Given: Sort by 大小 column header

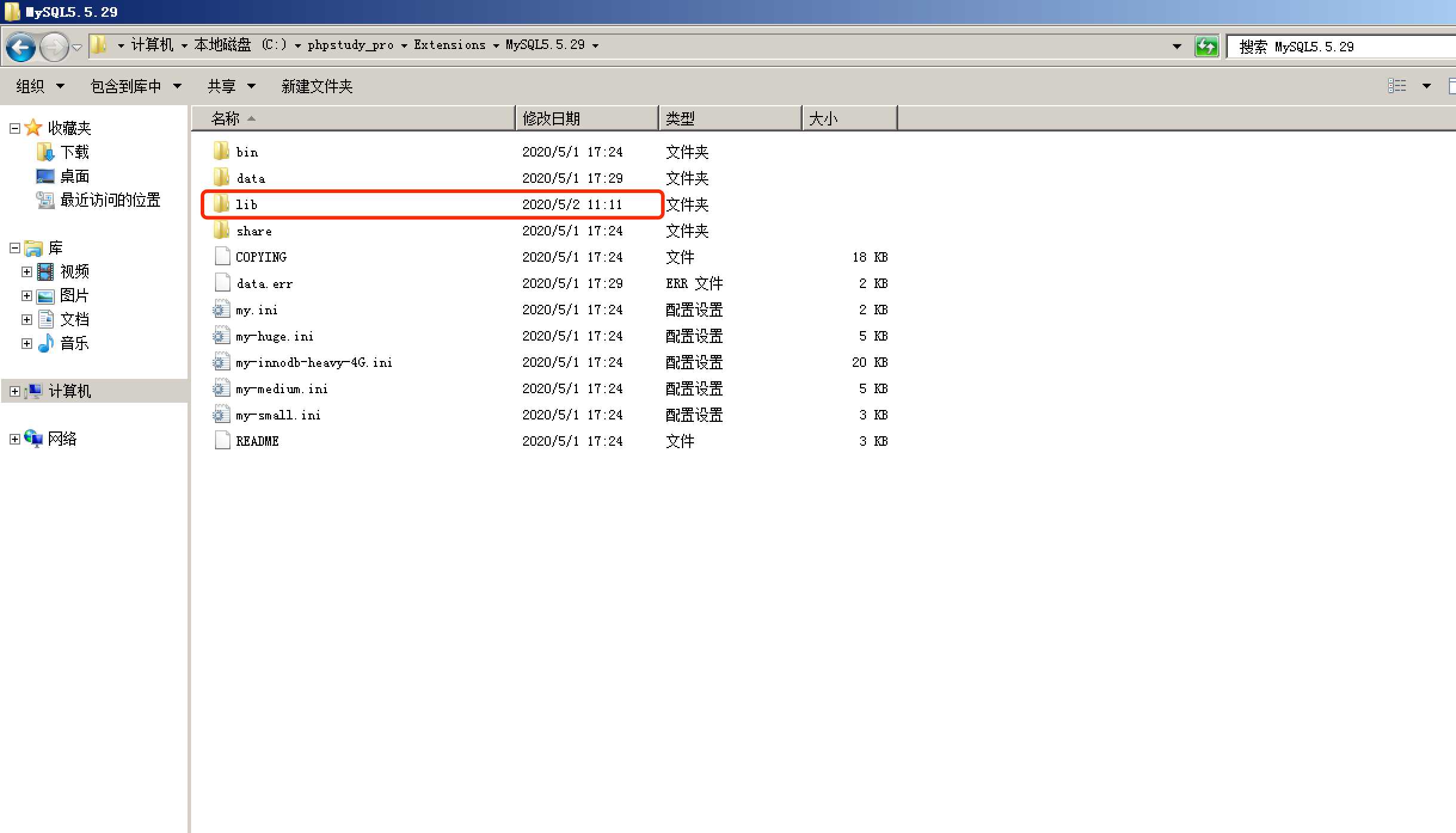Looking at the screenshot, I should [x=850, y=118].
